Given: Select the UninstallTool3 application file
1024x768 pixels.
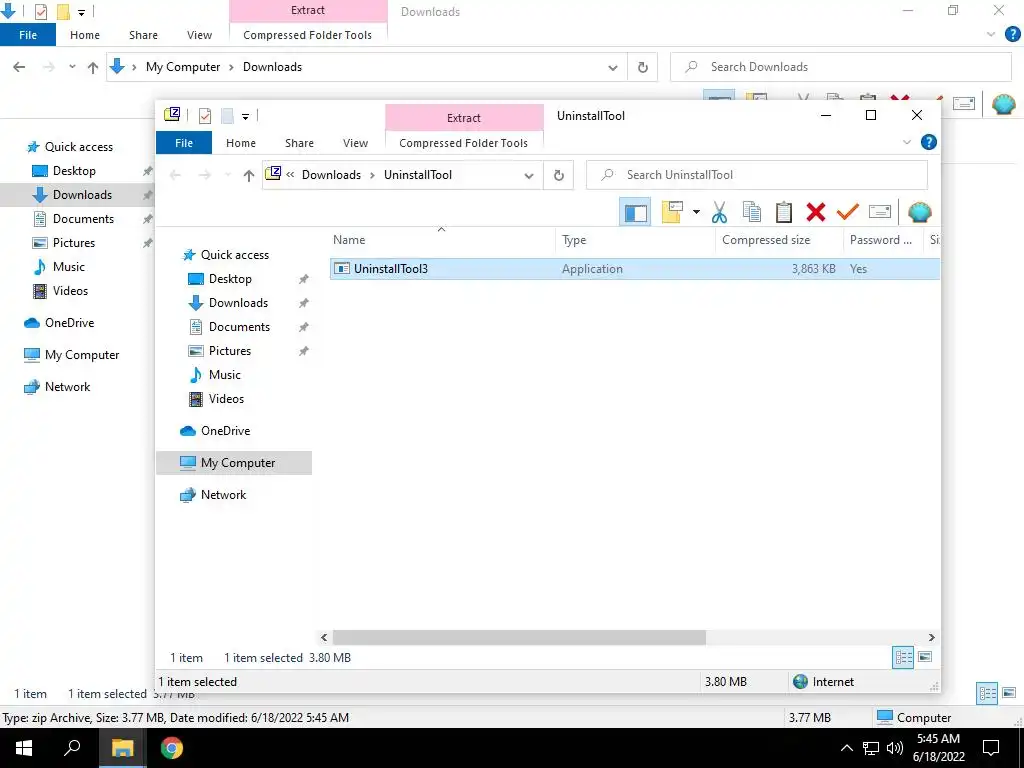Looking at the screenshot, I should click(635, 269).
